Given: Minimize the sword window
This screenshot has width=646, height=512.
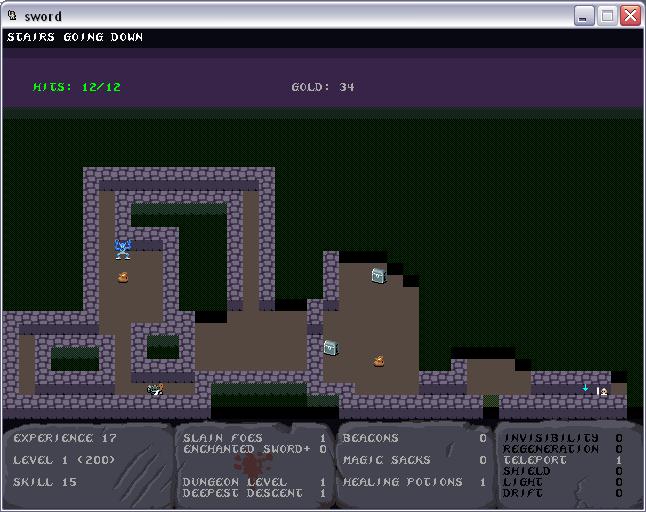Looking at the screenshot, I should click(584, 16).
